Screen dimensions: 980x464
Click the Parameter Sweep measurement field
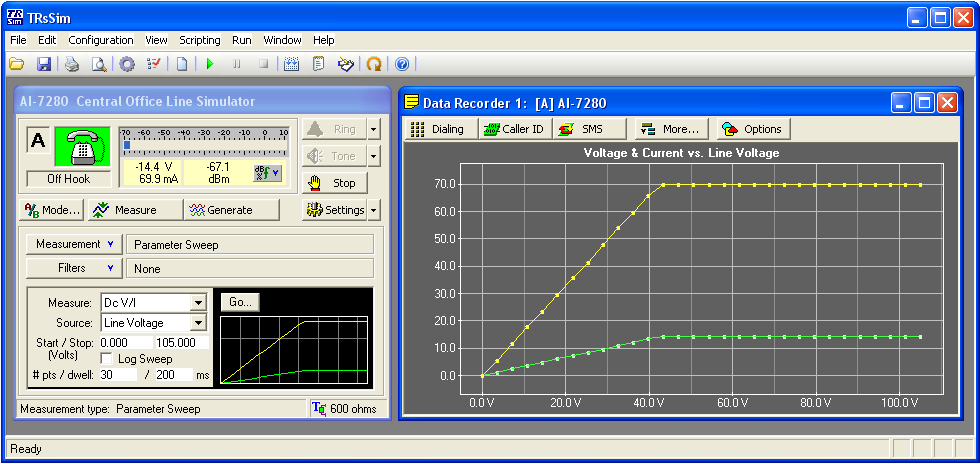[x=250, y=245]
